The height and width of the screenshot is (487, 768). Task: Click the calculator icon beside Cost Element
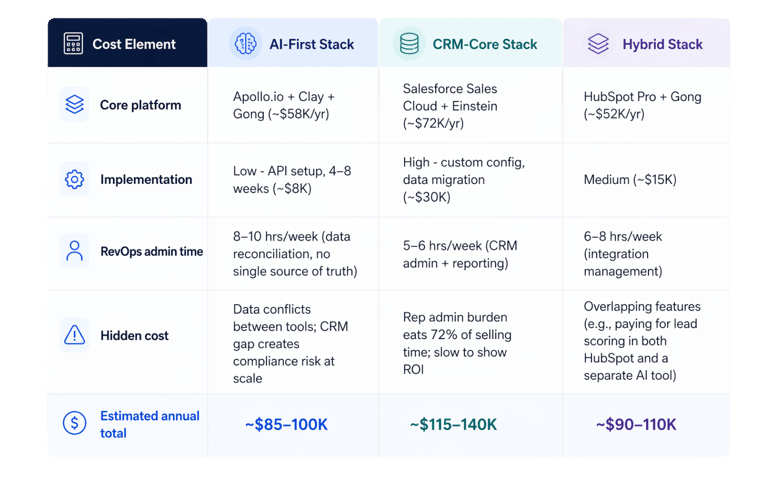(x=72, y=44)
